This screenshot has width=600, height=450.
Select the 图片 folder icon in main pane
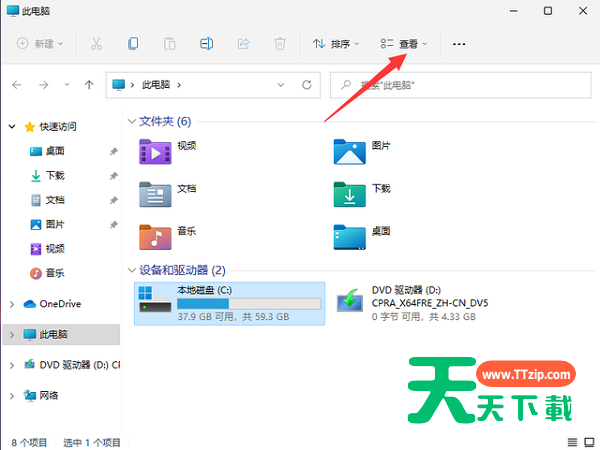coord(349,152)
